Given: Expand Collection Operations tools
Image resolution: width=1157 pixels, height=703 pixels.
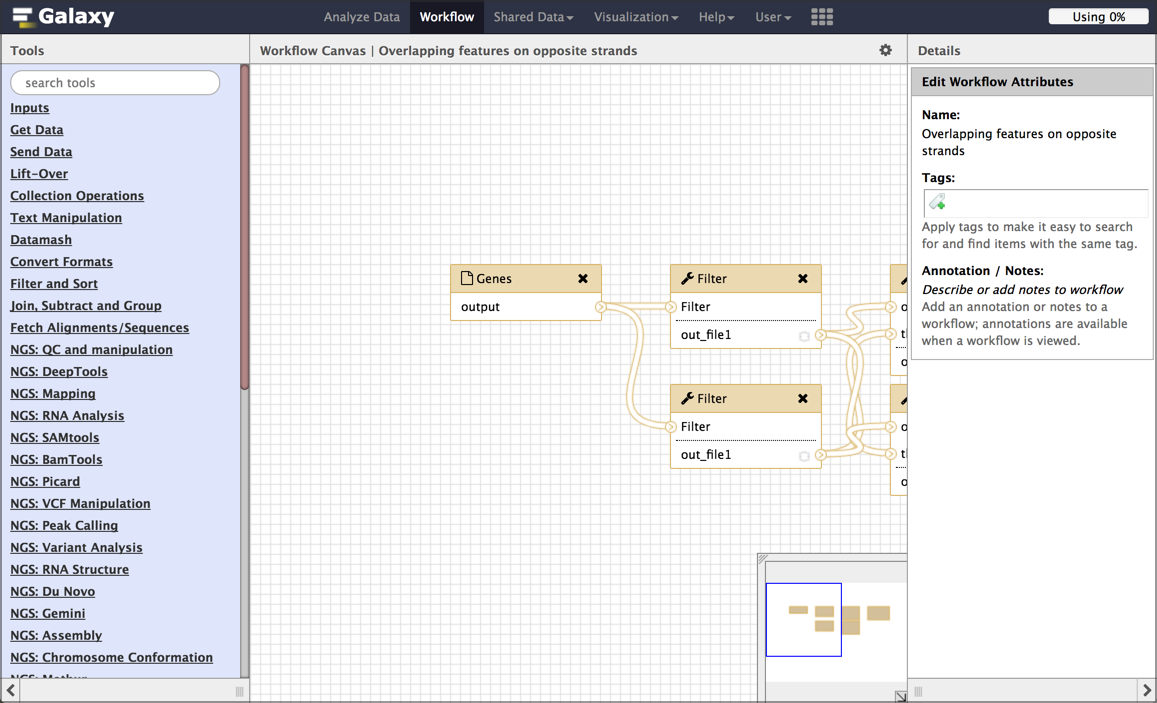Looking at the screenshot, I should [x=77, y=195].
